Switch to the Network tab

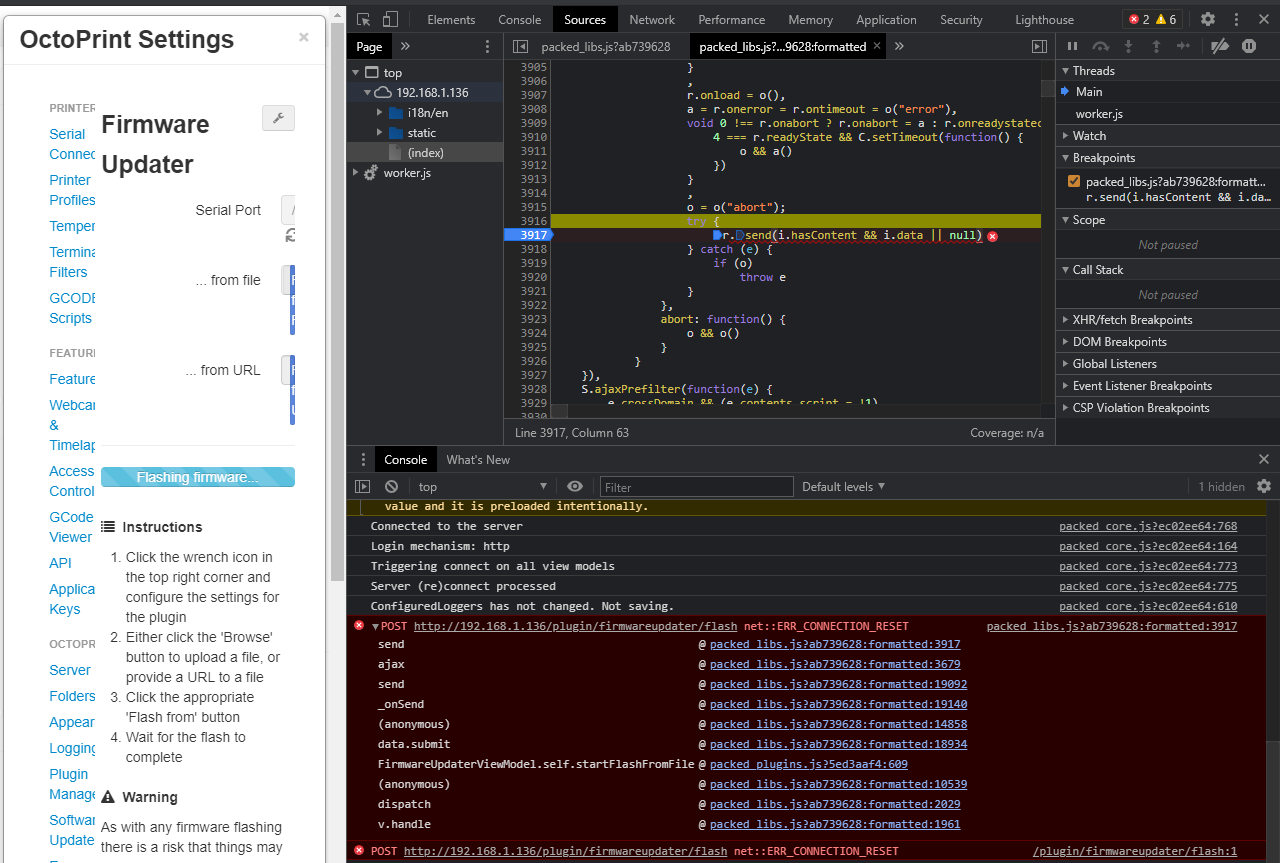(652, 19)
